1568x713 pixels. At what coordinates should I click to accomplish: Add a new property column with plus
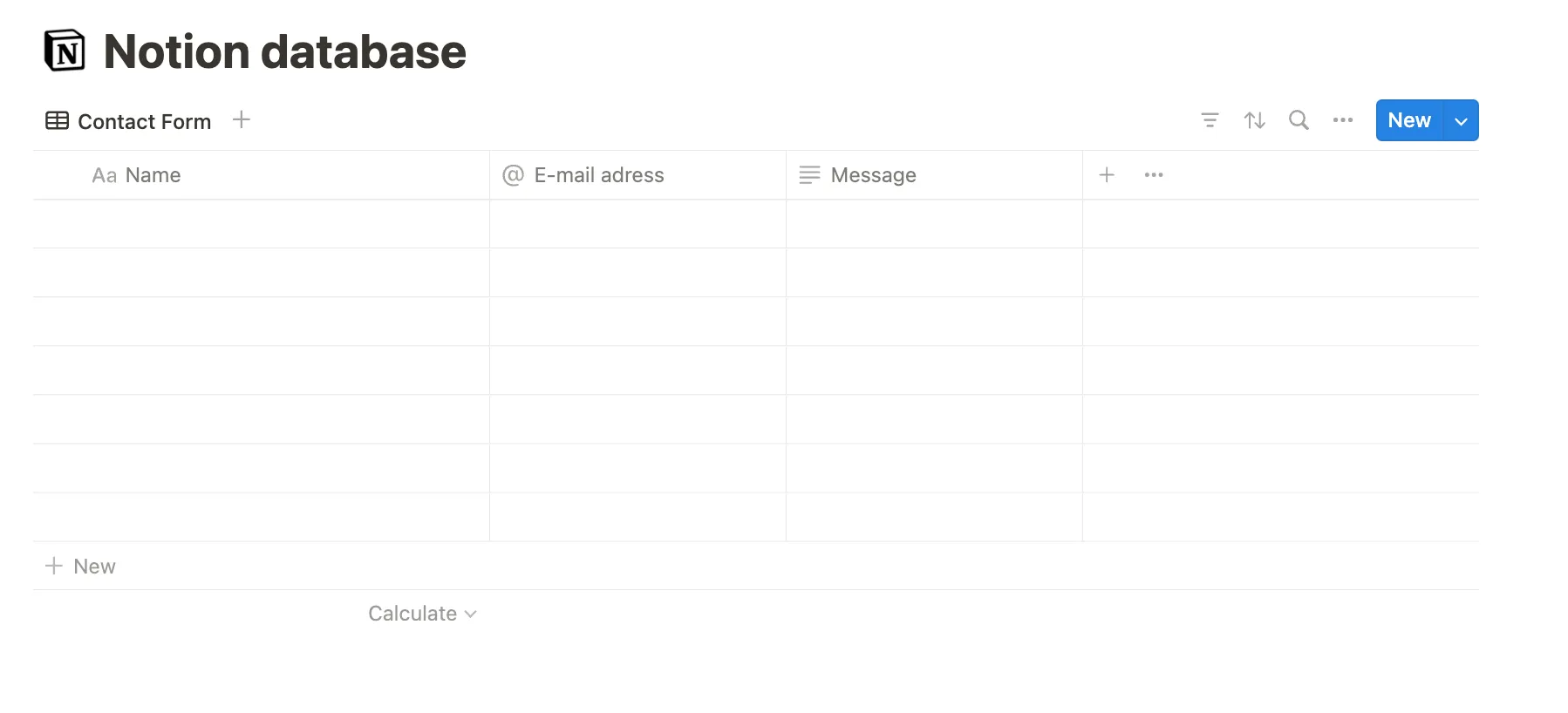(x=1107, y=175)
